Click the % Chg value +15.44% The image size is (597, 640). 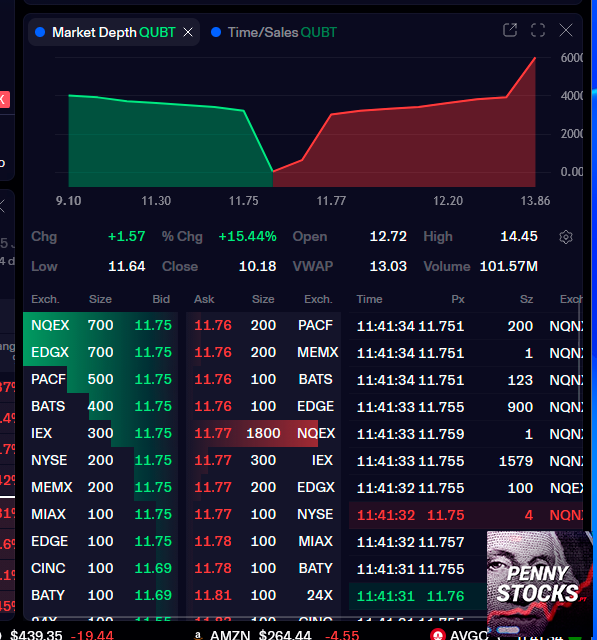pos(248,237)
